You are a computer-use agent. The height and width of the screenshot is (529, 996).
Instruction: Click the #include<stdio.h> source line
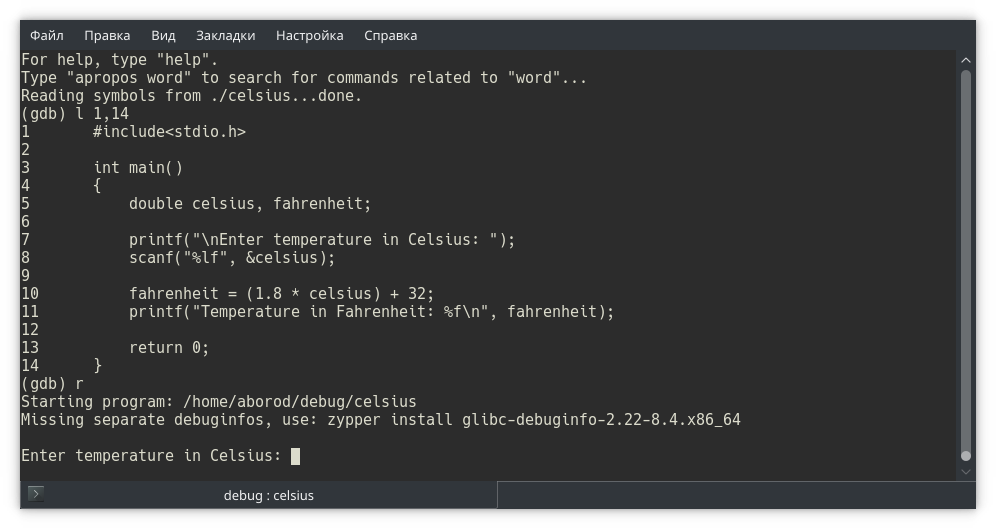169,132
